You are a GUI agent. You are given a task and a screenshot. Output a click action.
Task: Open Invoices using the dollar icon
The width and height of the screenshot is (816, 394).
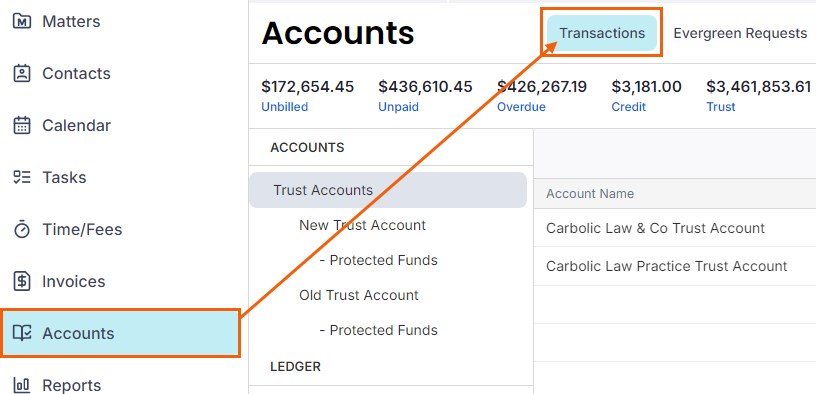coord(21,282)
